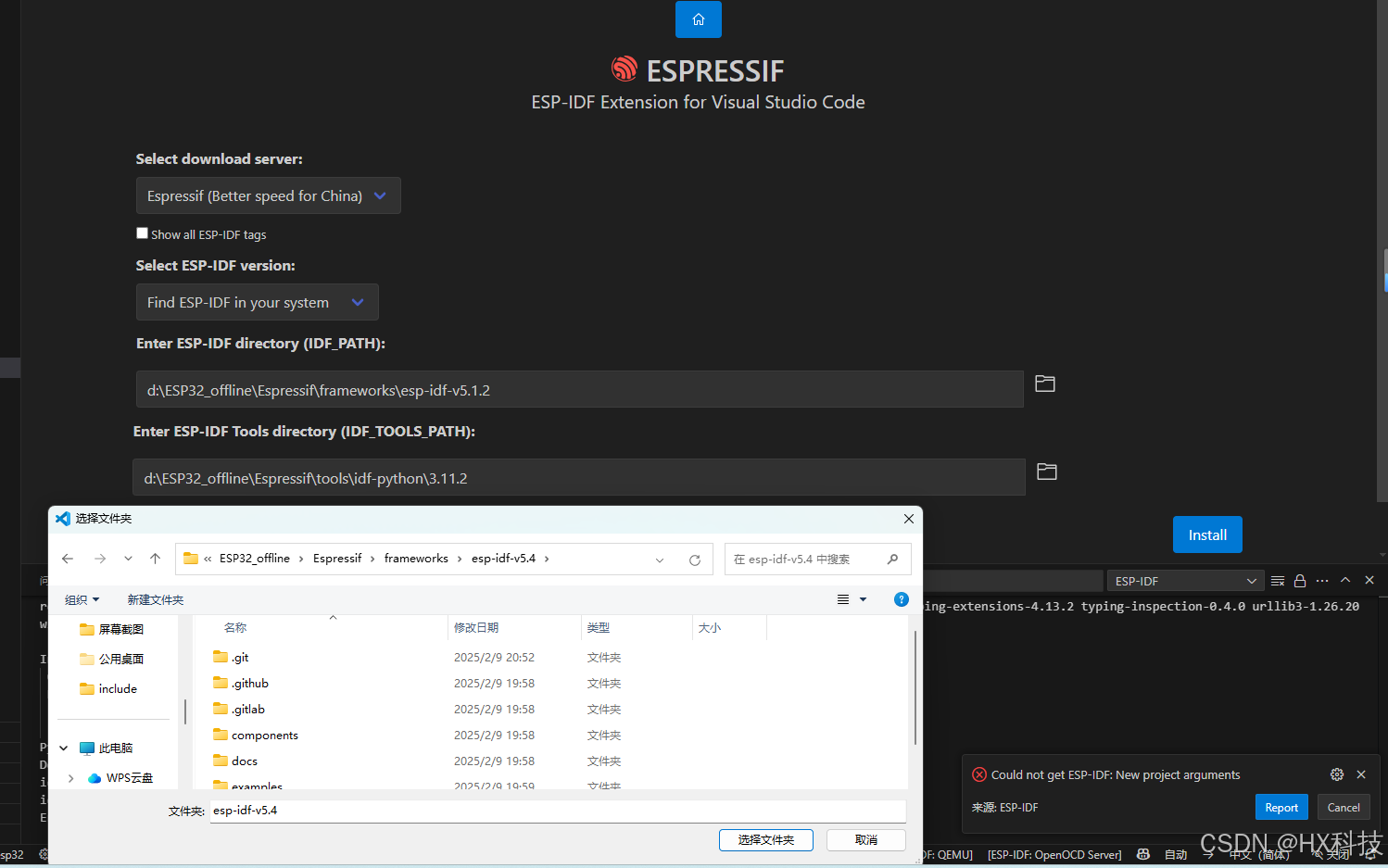
Task: Open the ESP-IDF version dropdown
Action: [x=258, y=302]
